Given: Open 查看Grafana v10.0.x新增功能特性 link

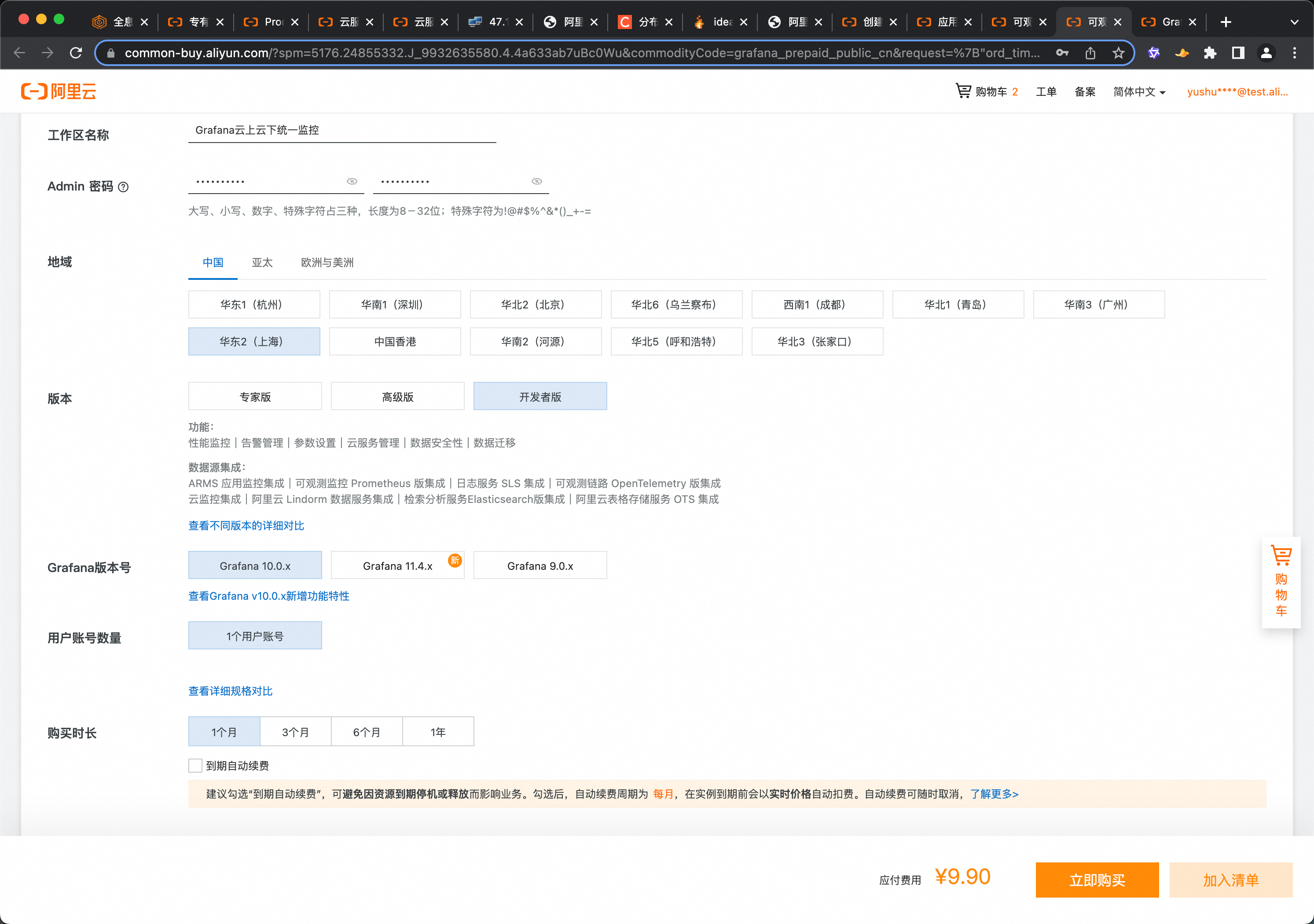Looking at the screenshot, I should (269, 596).
